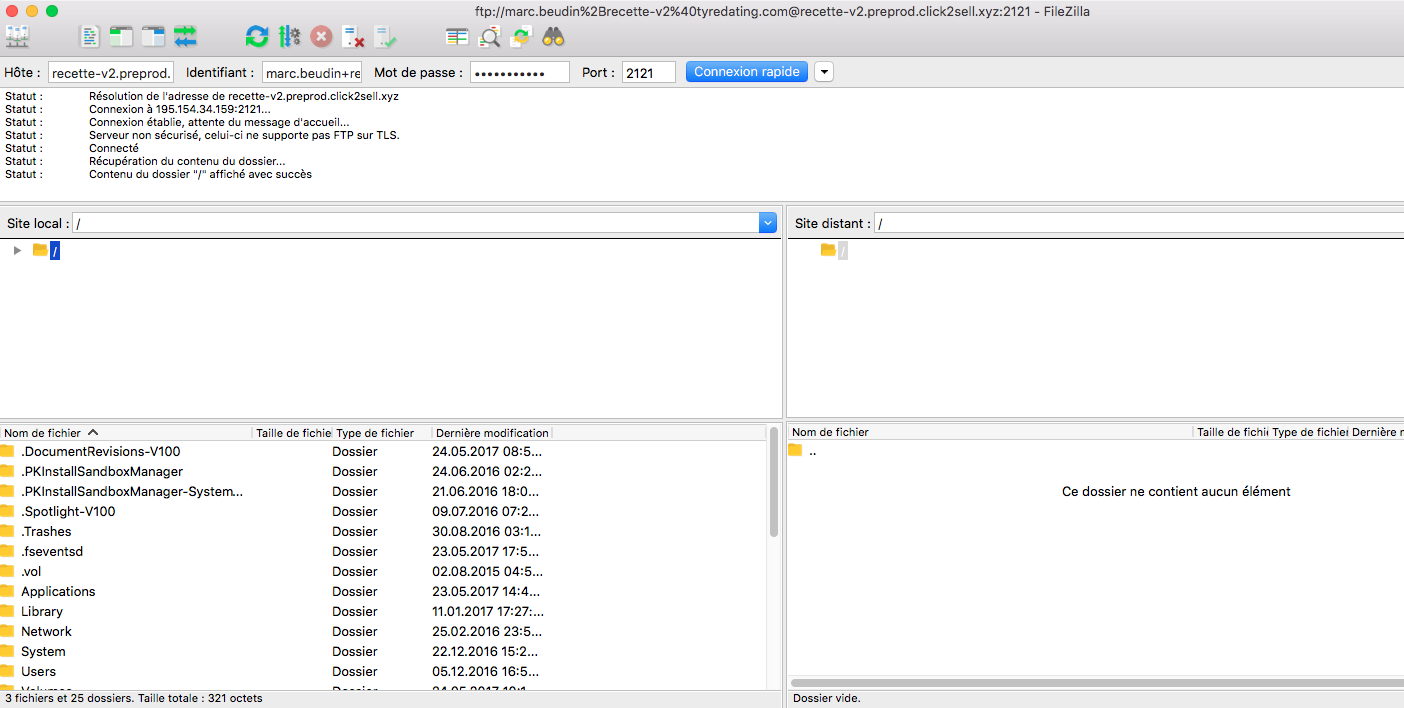The height and width of the screenshot is (708, 1404).
Task: Open the Site Manager icon
Action: 17,37
